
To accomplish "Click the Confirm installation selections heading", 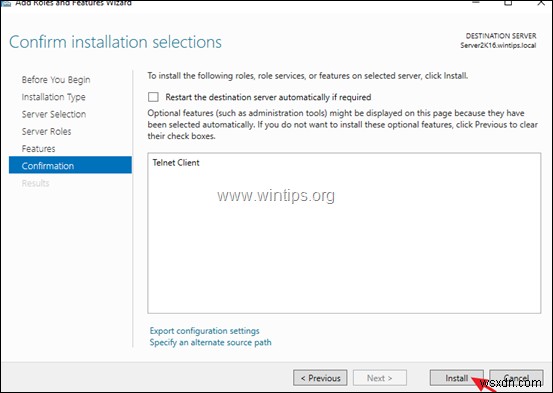I will point(115,42).
